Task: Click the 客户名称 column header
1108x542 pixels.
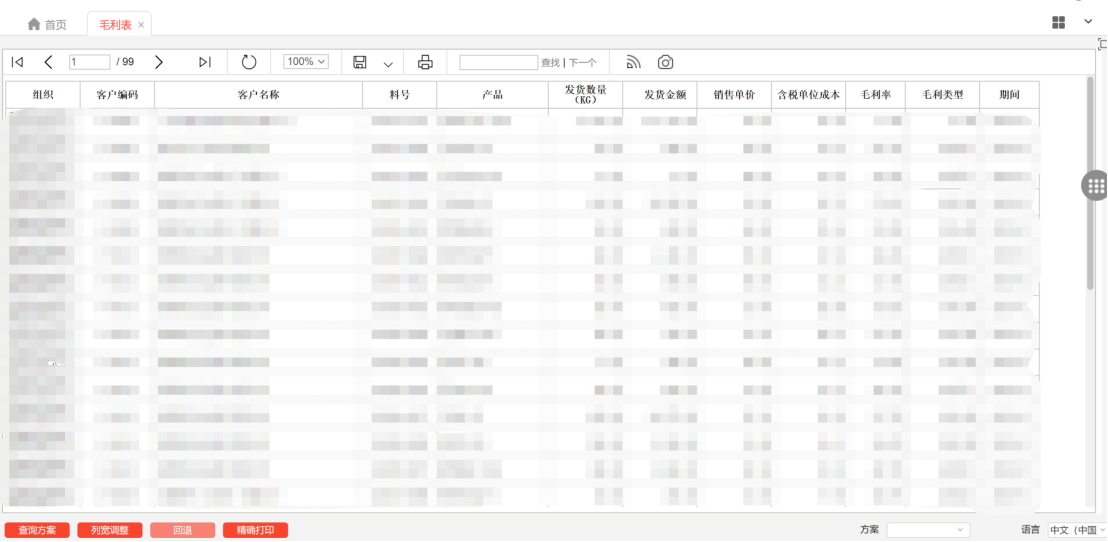Action: pos(259,95)
